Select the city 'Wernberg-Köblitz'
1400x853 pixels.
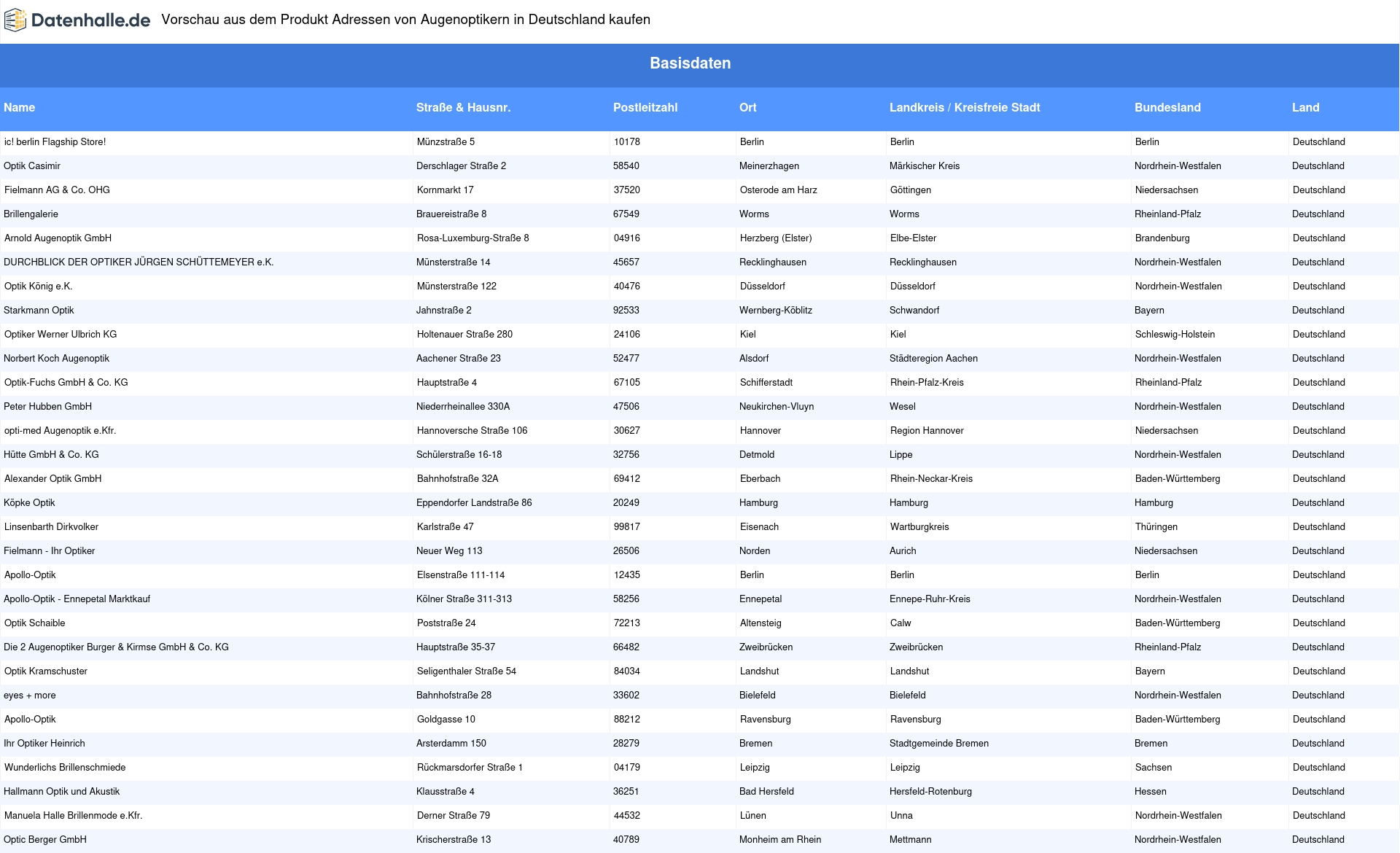[776, 311]
